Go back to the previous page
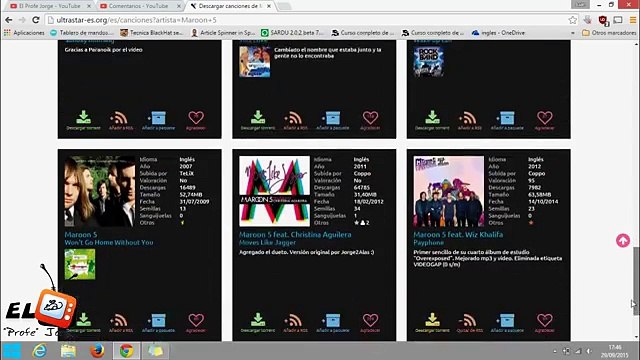The height and width of the screenshot is (360, 640). (9, 20)
